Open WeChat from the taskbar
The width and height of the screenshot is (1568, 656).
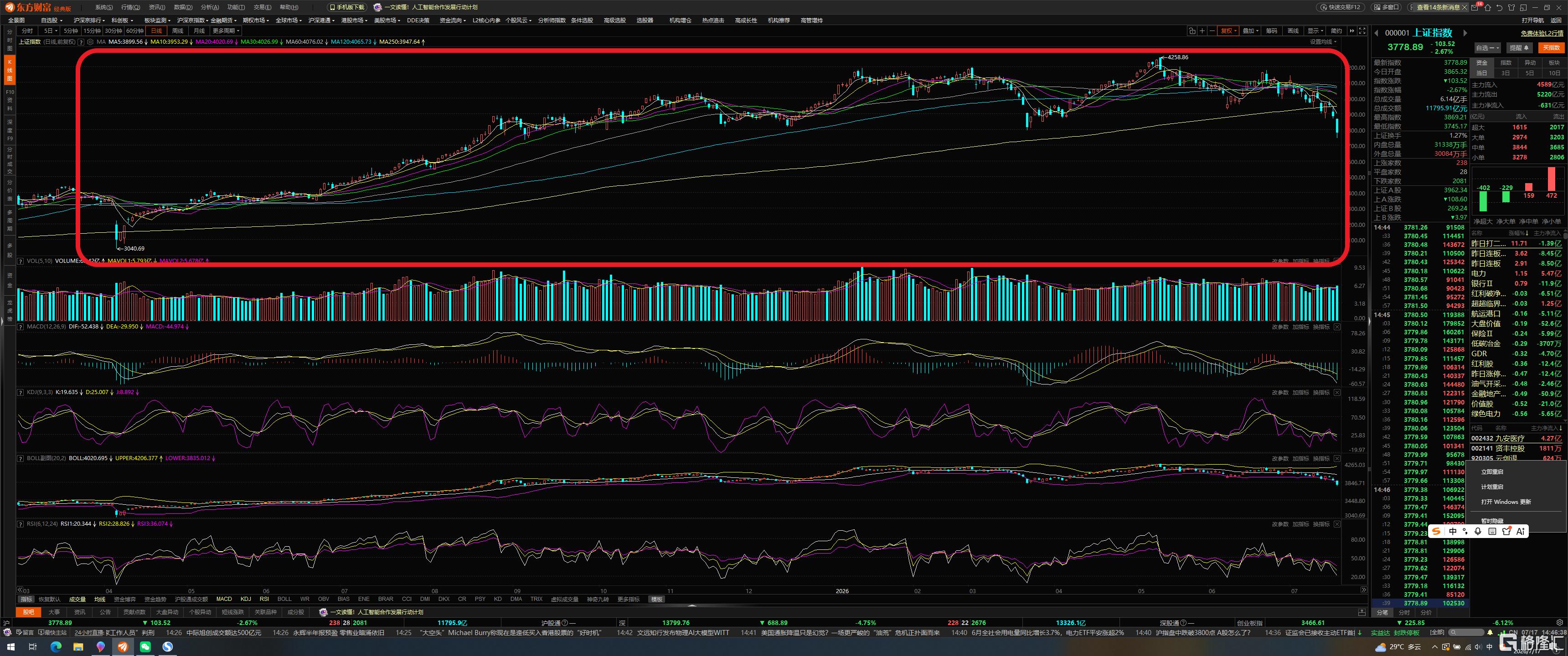click(145, 647)
